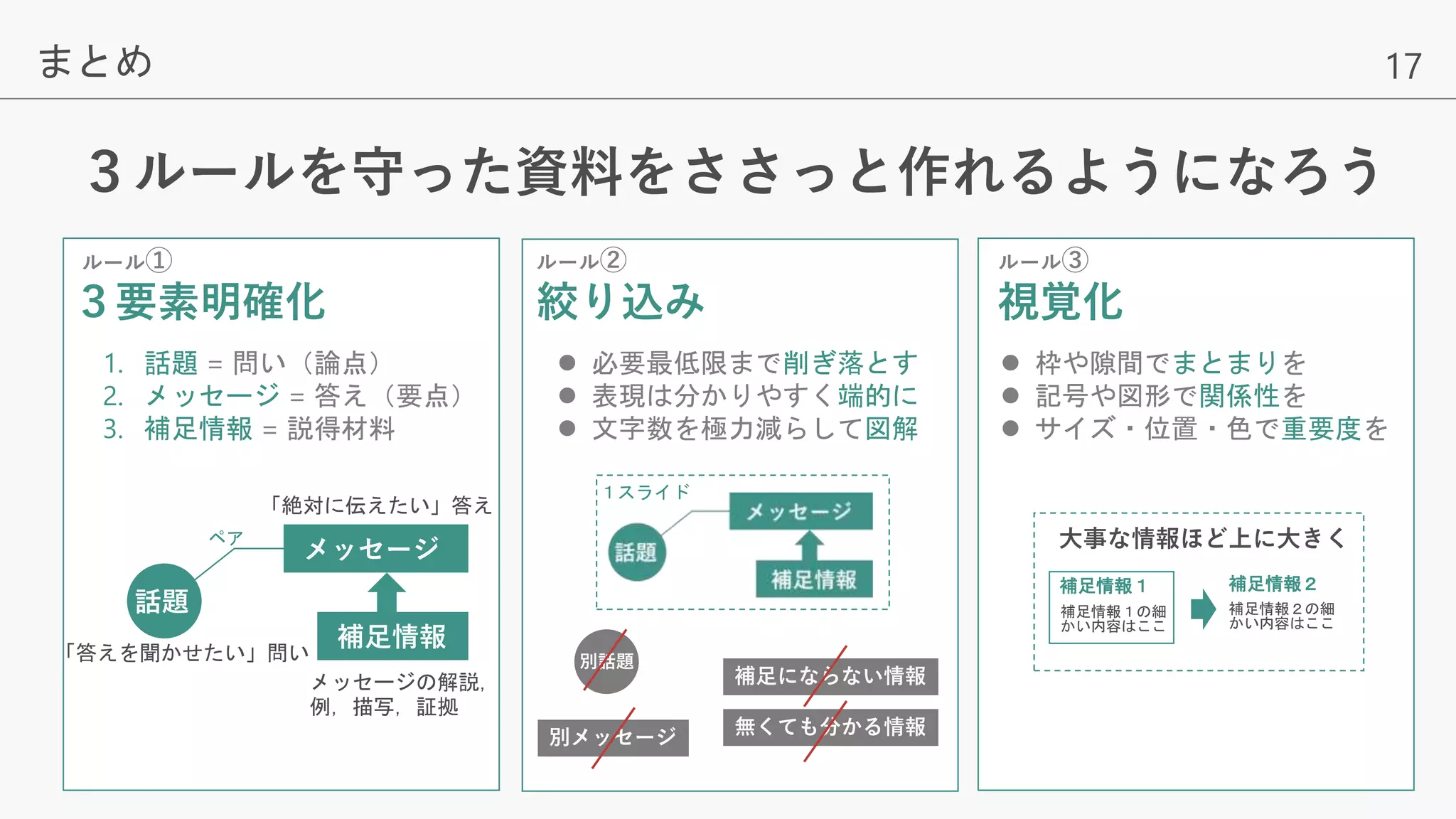Click the text 補足情報1の細かい内容はここ
Screen dimensions: 1456x819
[x=1113, y=619]
